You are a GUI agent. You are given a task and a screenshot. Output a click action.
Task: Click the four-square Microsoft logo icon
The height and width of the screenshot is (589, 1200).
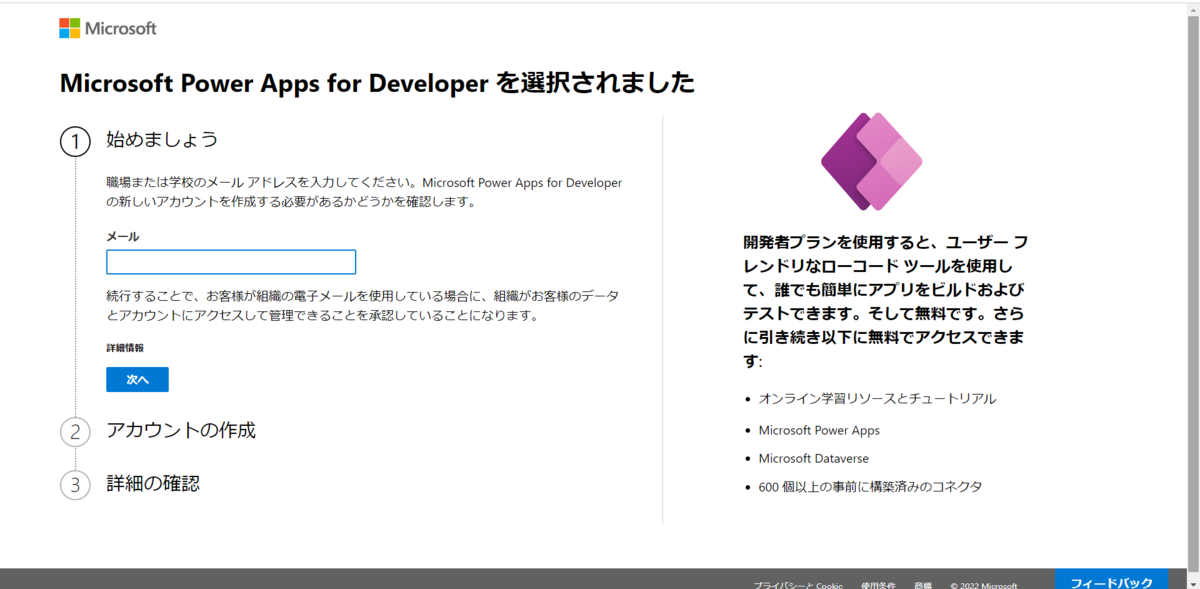(69, 28)
